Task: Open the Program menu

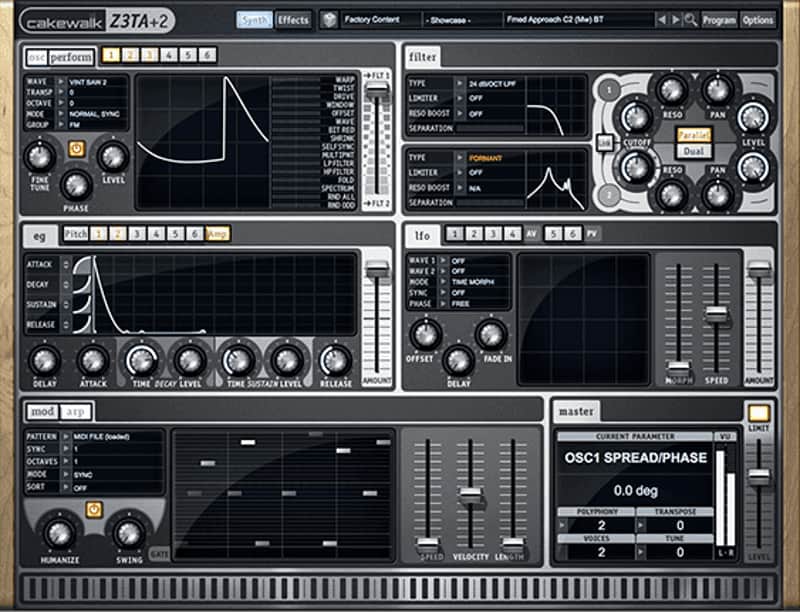Action: pos(719,20)
